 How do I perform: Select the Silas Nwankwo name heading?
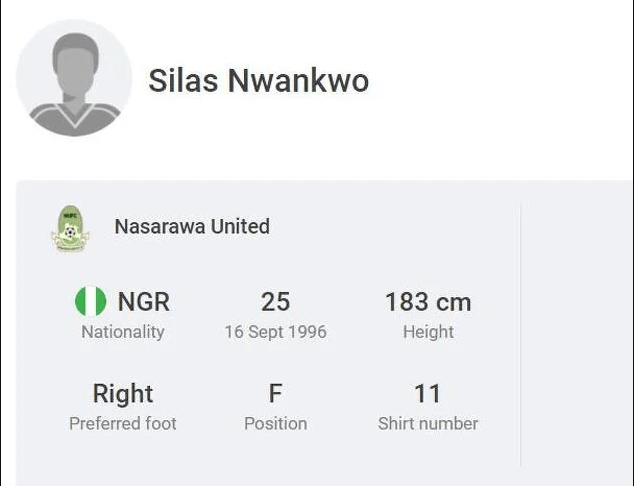[x=258, y=80]
